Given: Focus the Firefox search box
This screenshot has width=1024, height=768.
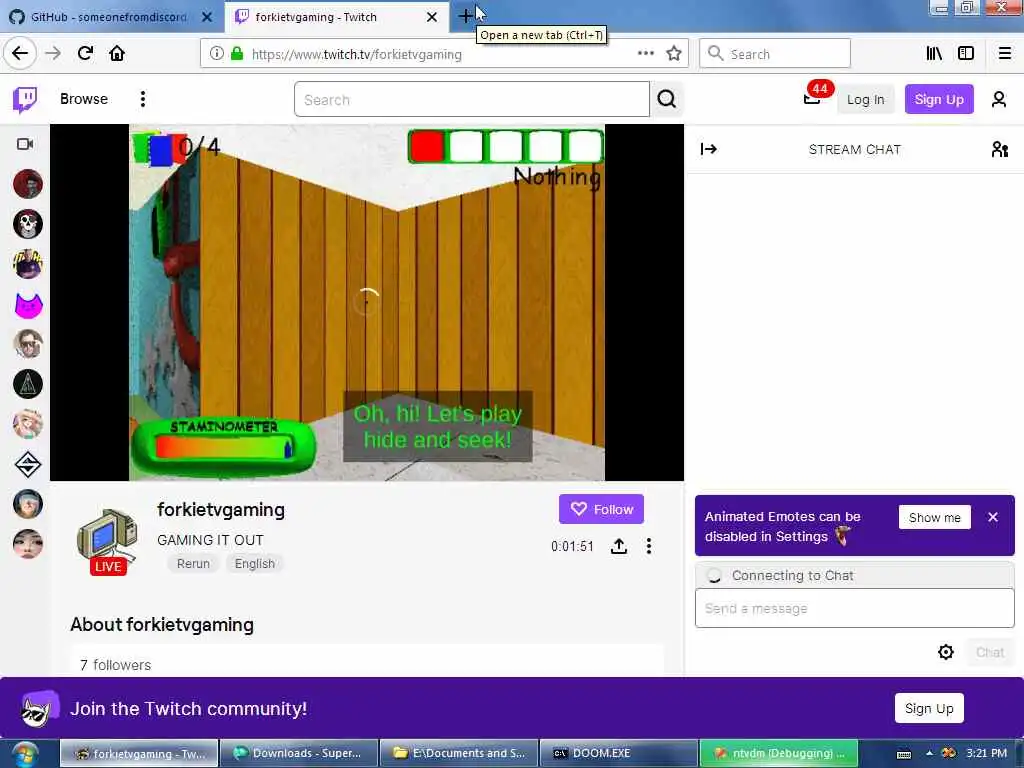Looking at the screenshot, I should tap(775, 54).
